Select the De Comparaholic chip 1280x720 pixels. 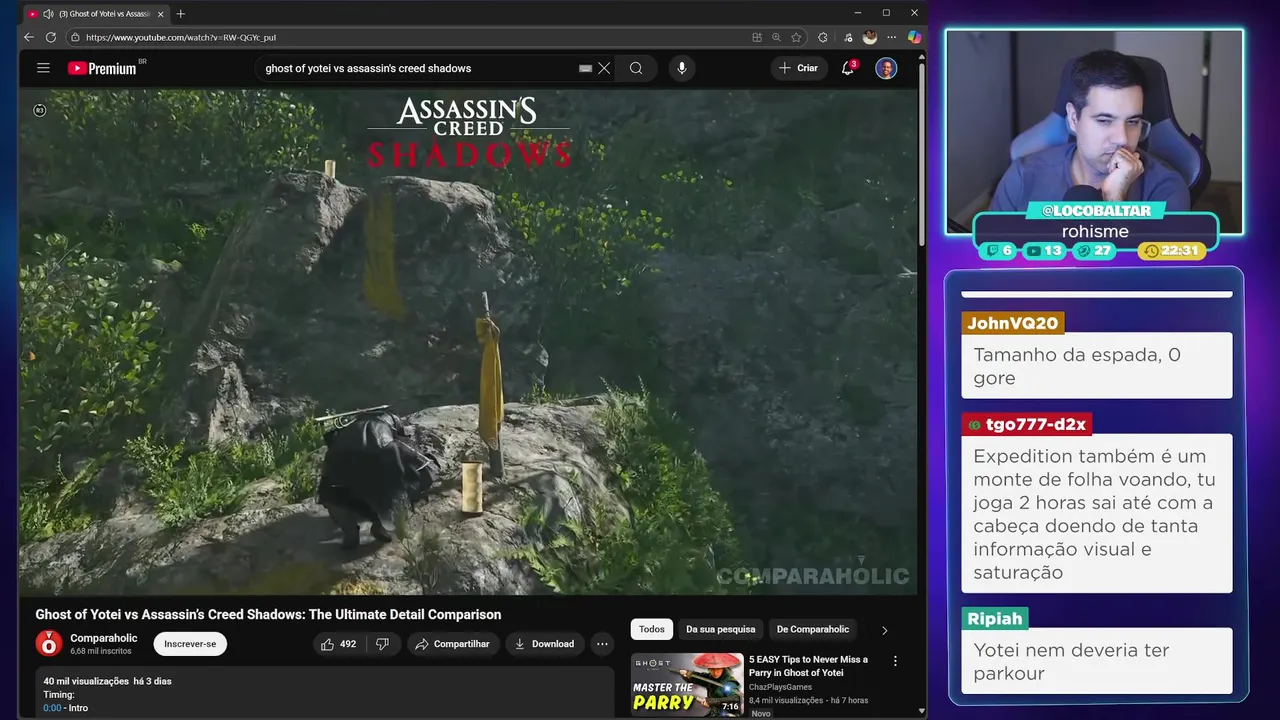[813, 629]
